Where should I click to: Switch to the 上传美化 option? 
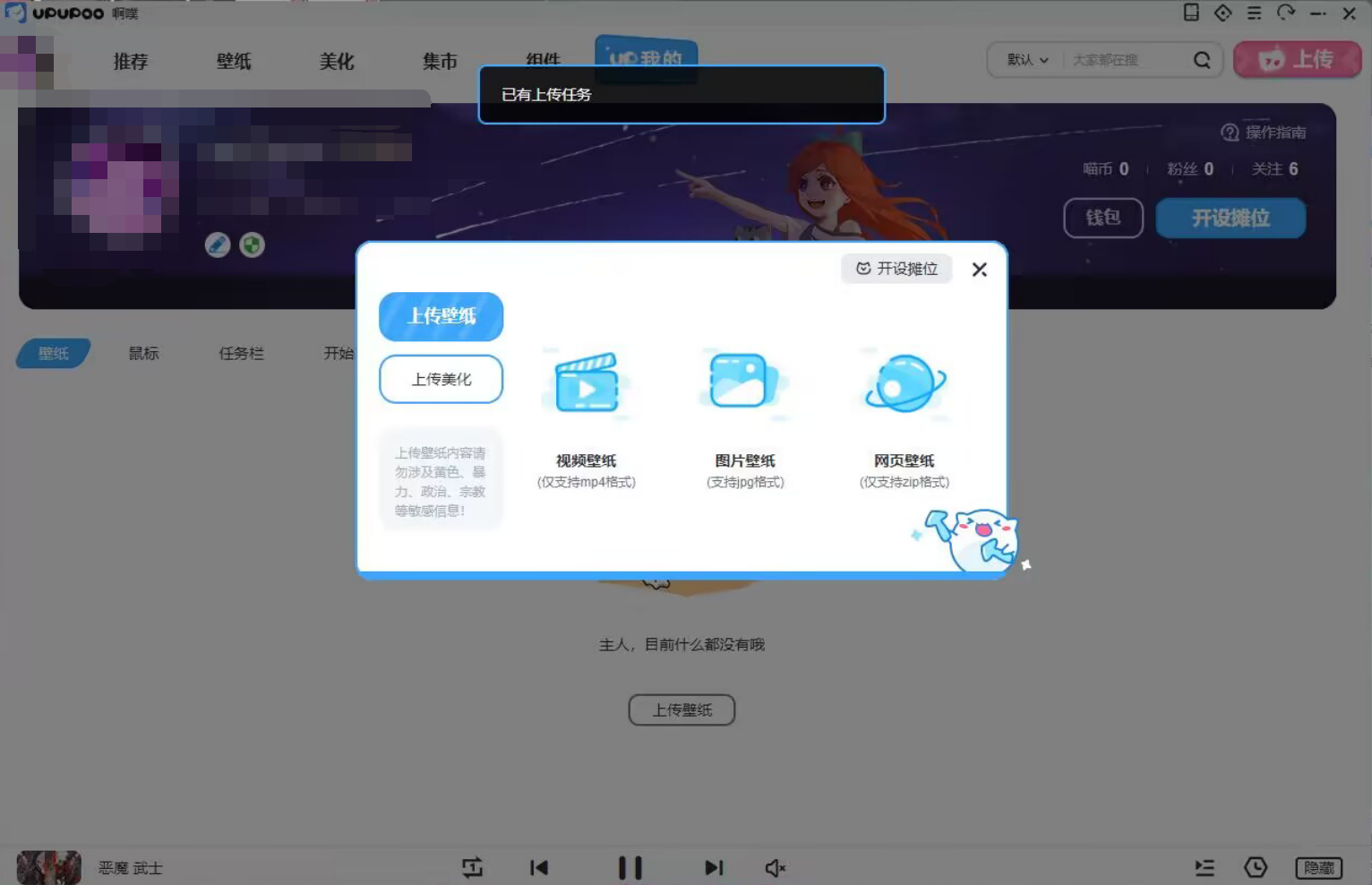[x=441, y=380]
